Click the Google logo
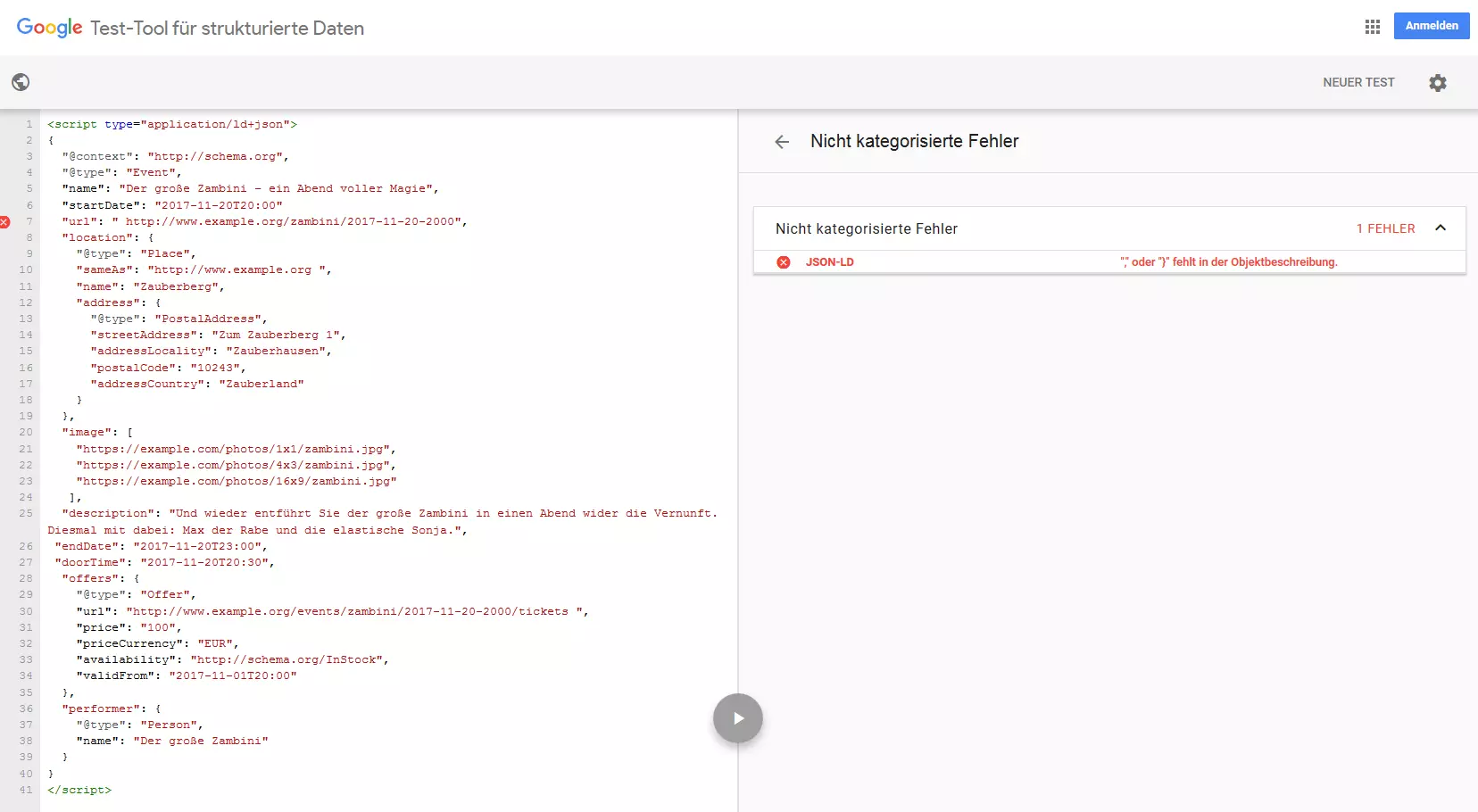The image size is (1478, 812). 49,28
